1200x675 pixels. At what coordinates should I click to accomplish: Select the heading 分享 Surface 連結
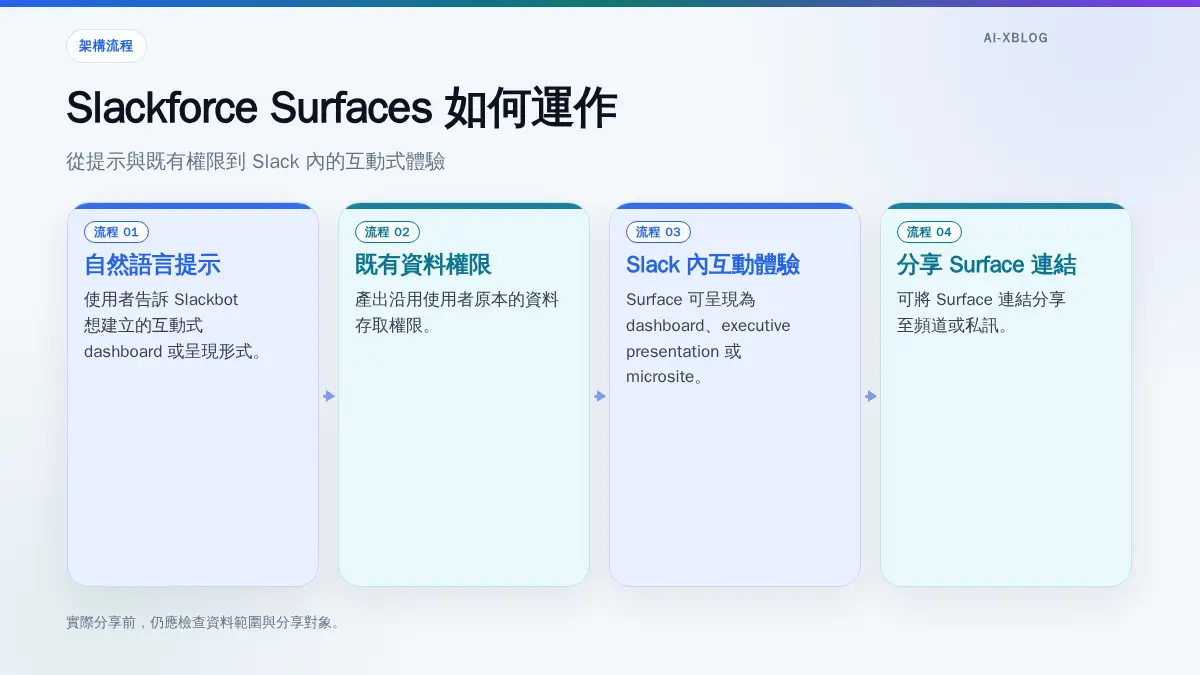(x=987, y=265)
